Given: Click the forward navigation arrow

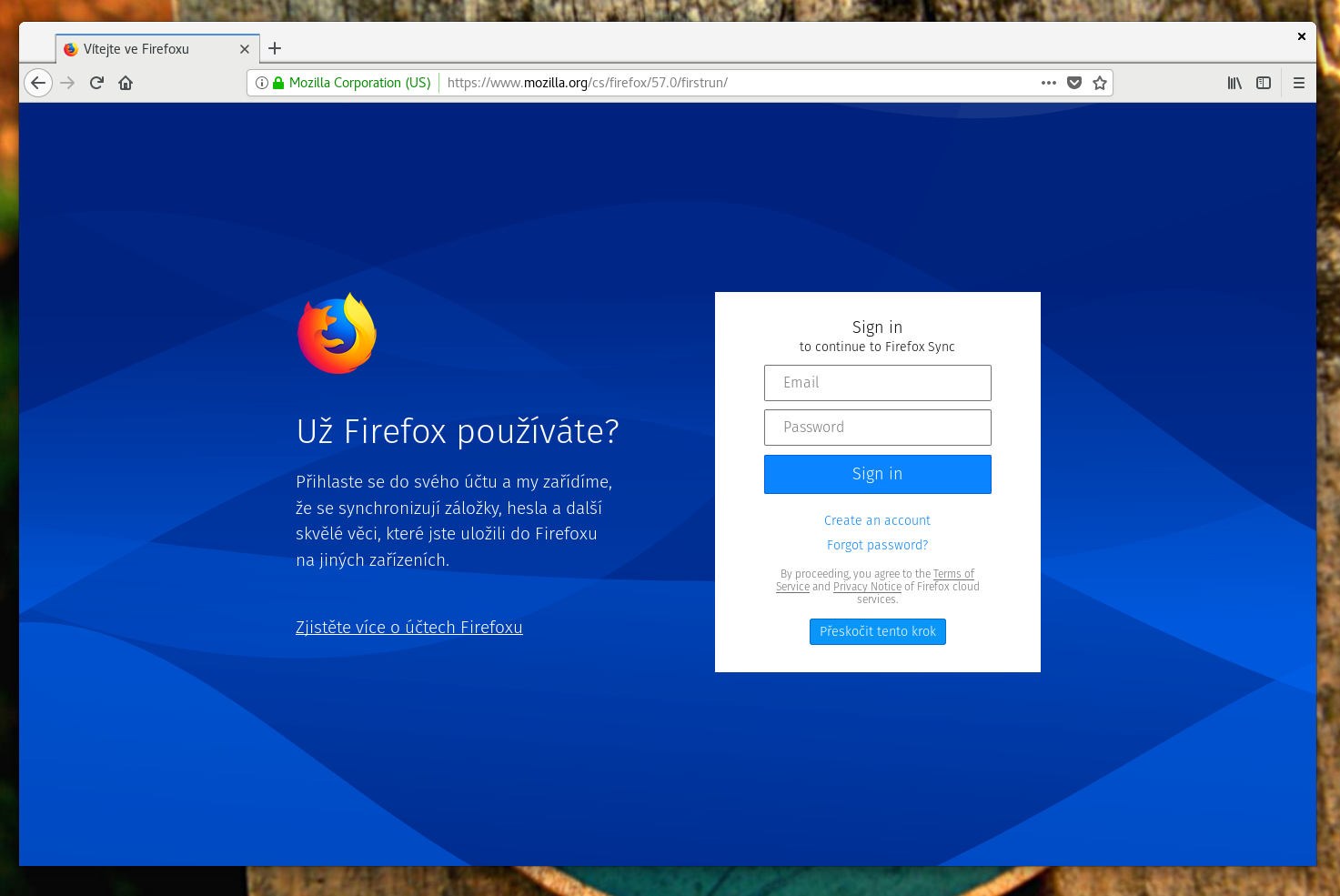Looking at the screenshot, I should (67, 82).
